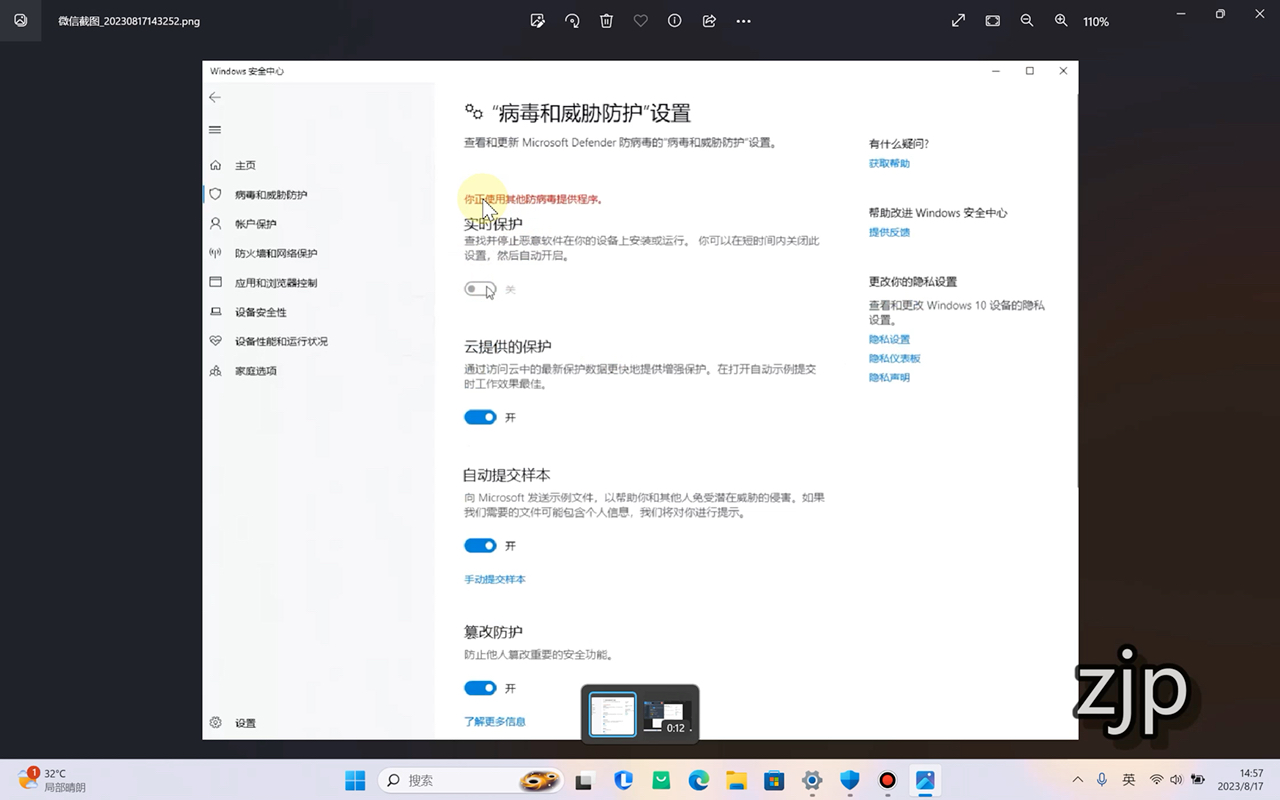Viewport: 1280px width, 800px height.
Task: Click the 手动提交样本 link
Action: click(494, 579)
